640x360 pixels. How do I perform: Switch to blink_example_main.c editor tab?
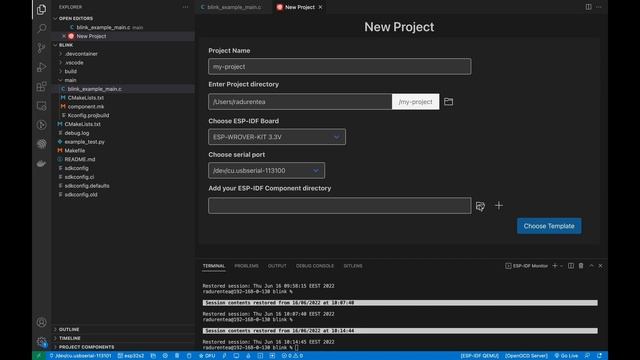click(x=234, y=7)
